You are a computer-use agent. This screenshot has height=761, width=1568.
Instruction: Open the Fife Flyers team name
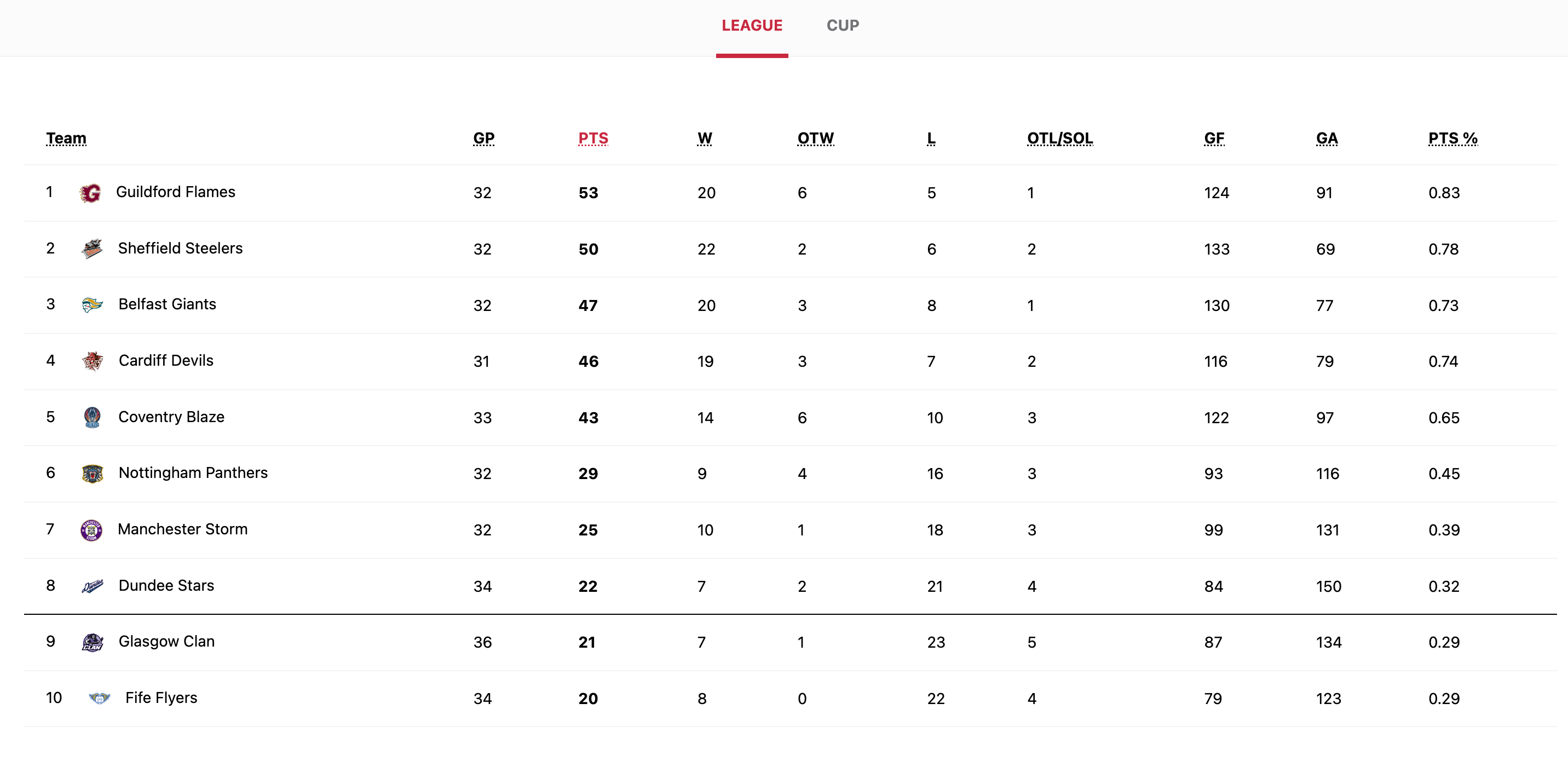point(162,697)
